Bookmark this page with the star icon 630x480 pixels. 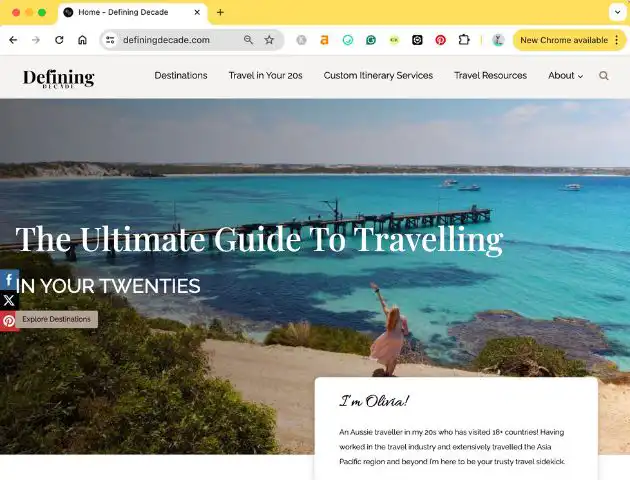[269, 40]
